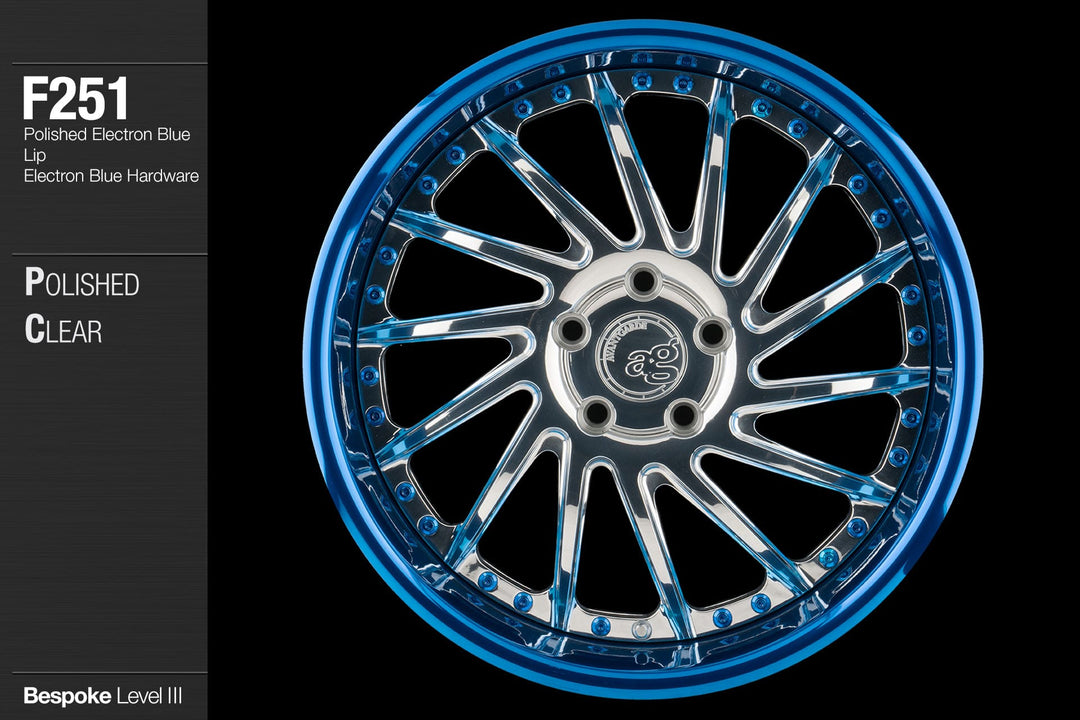Click the left lug hole
Image resolution: width=1080 pixels, height=720 pixels.
[x=575, y=329]
